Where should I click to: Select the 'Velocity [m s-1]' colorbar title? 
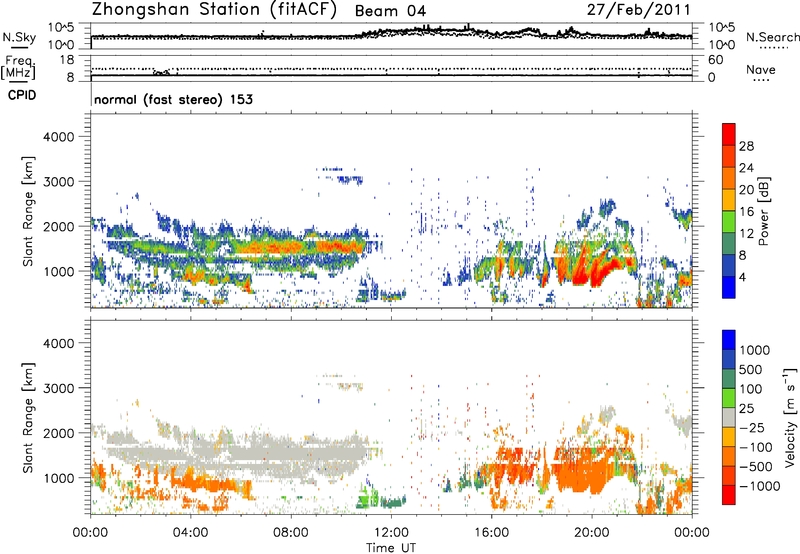[x=790, y=417]
